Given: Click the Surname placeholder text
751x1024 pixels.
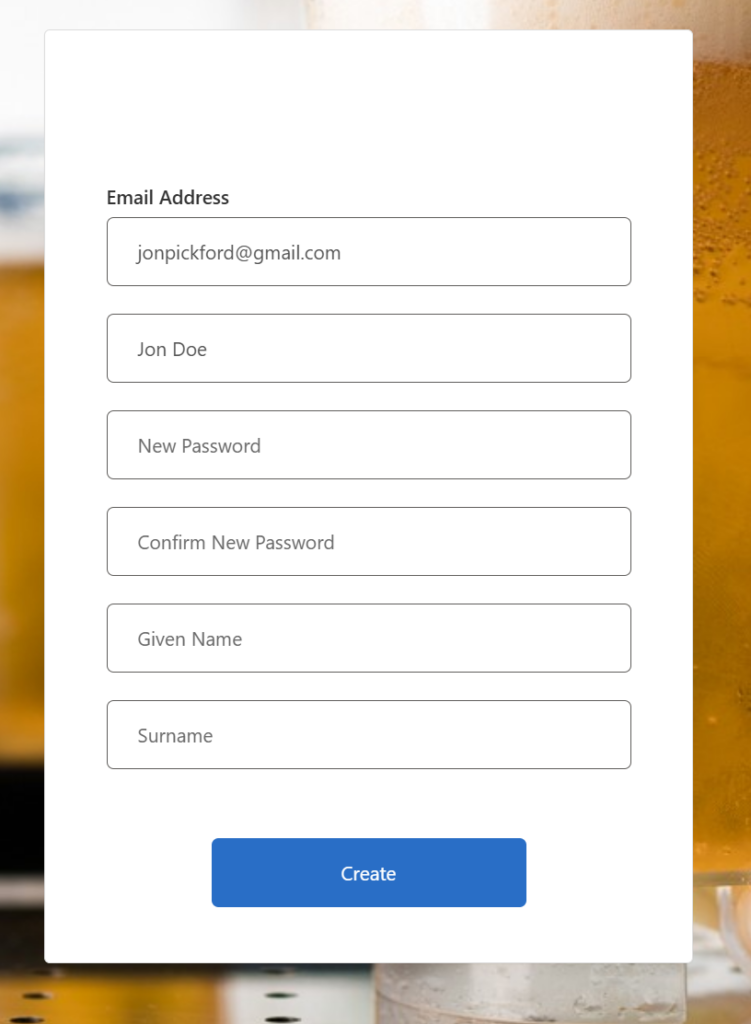Looking at the screenshot, I should (175, 736).
